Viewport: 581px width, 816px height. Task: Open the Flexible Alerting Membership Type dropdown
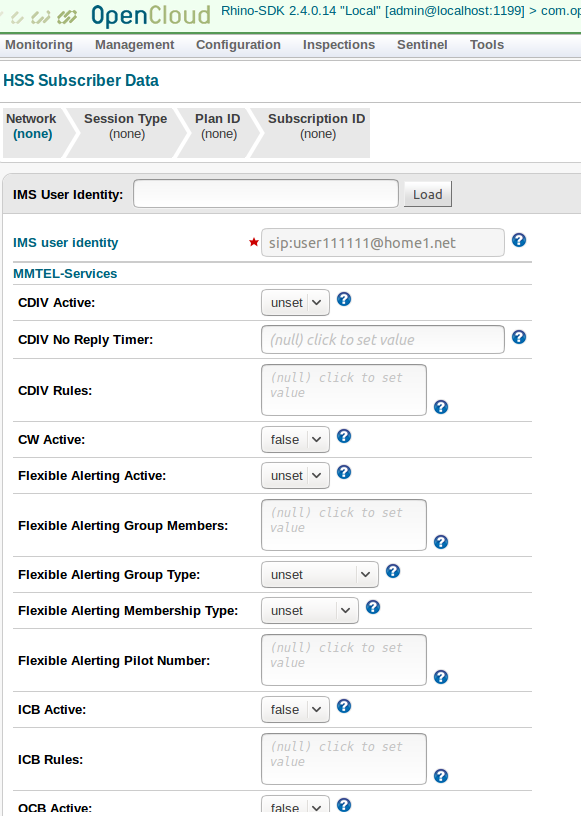tap(309, 609)
